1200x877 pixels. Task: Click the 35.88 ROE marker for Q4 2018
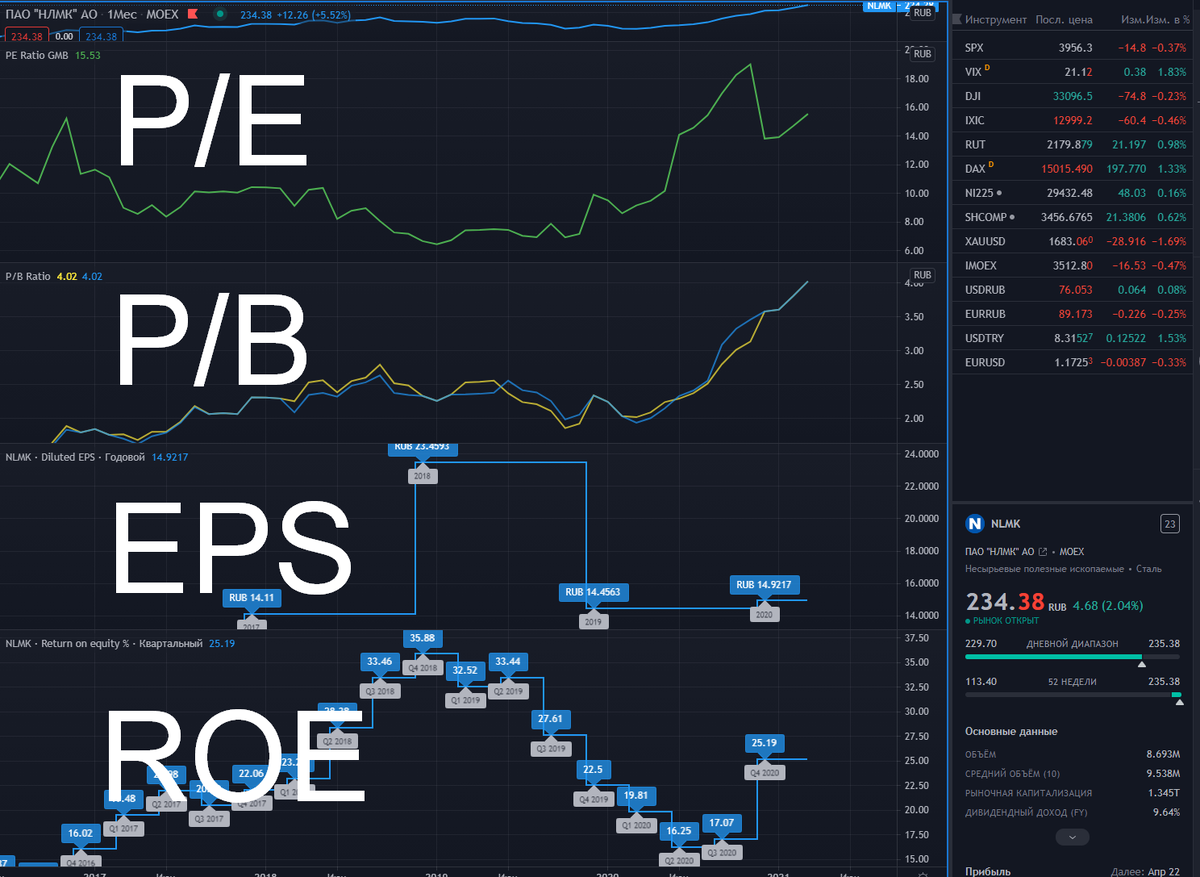(x=422, y=638)
